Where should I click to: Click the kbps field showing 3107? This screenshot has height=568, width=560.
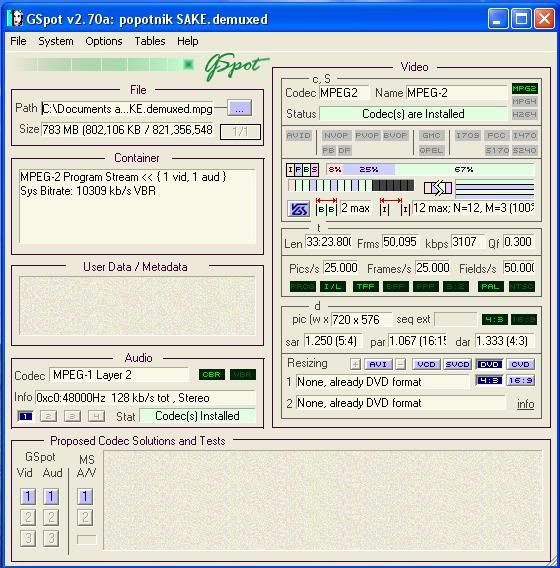click(x=467, y=242)
